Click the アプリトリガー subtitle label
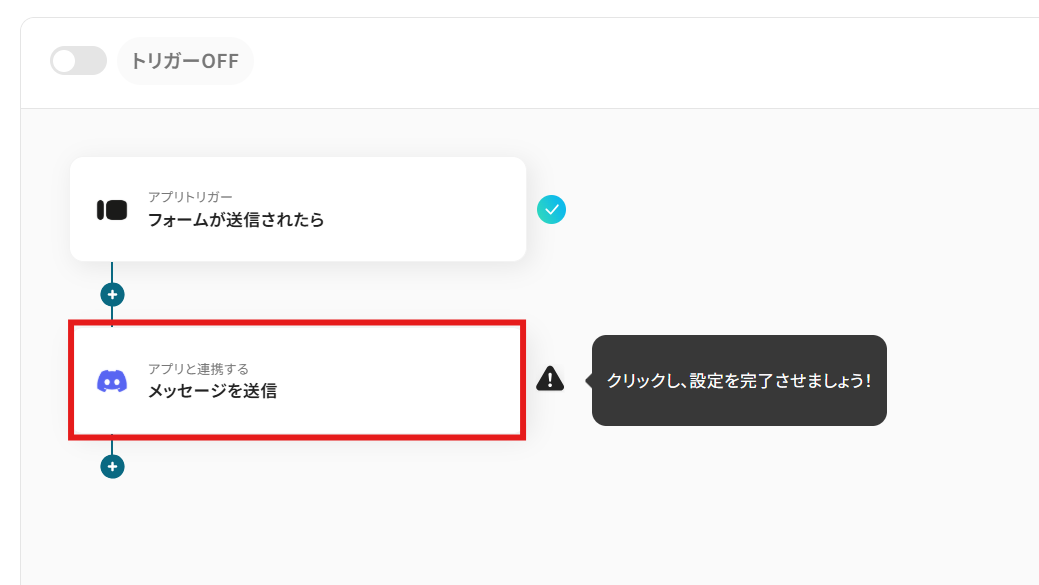 190,197
